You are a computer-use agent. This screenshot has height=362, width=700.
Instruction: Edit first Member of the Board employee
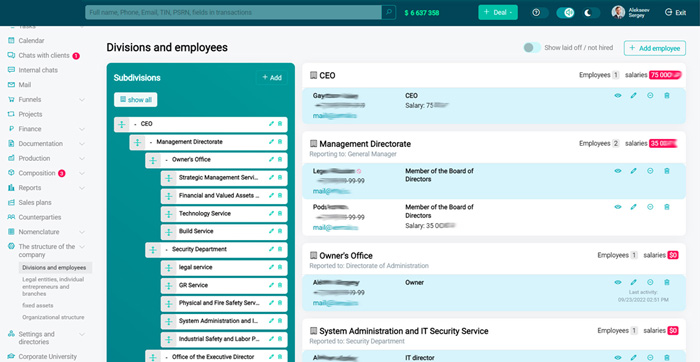tap(633, 171)
